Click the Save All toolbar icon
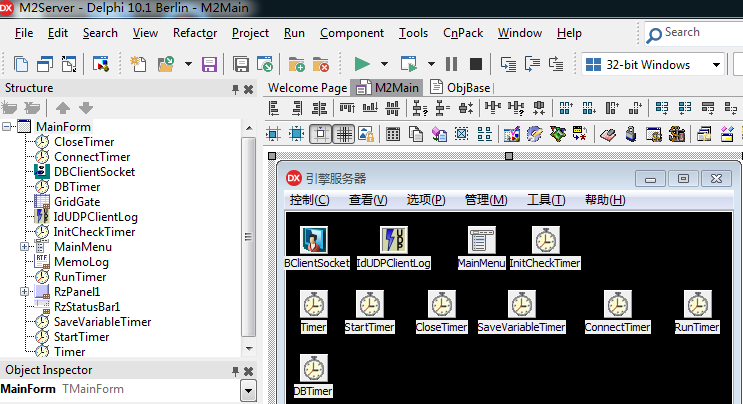This screenshot has width=743, height=404. click(241, 64)
